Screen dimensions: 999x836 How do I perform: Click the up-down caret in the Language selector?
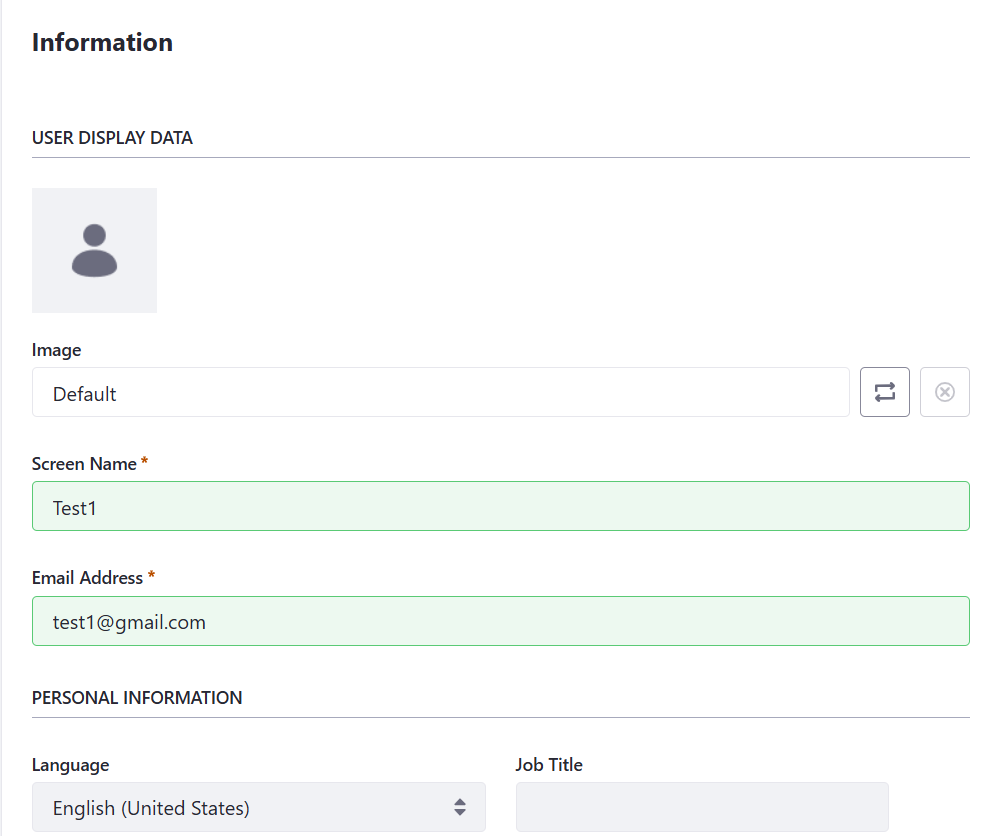coord(460,807)
